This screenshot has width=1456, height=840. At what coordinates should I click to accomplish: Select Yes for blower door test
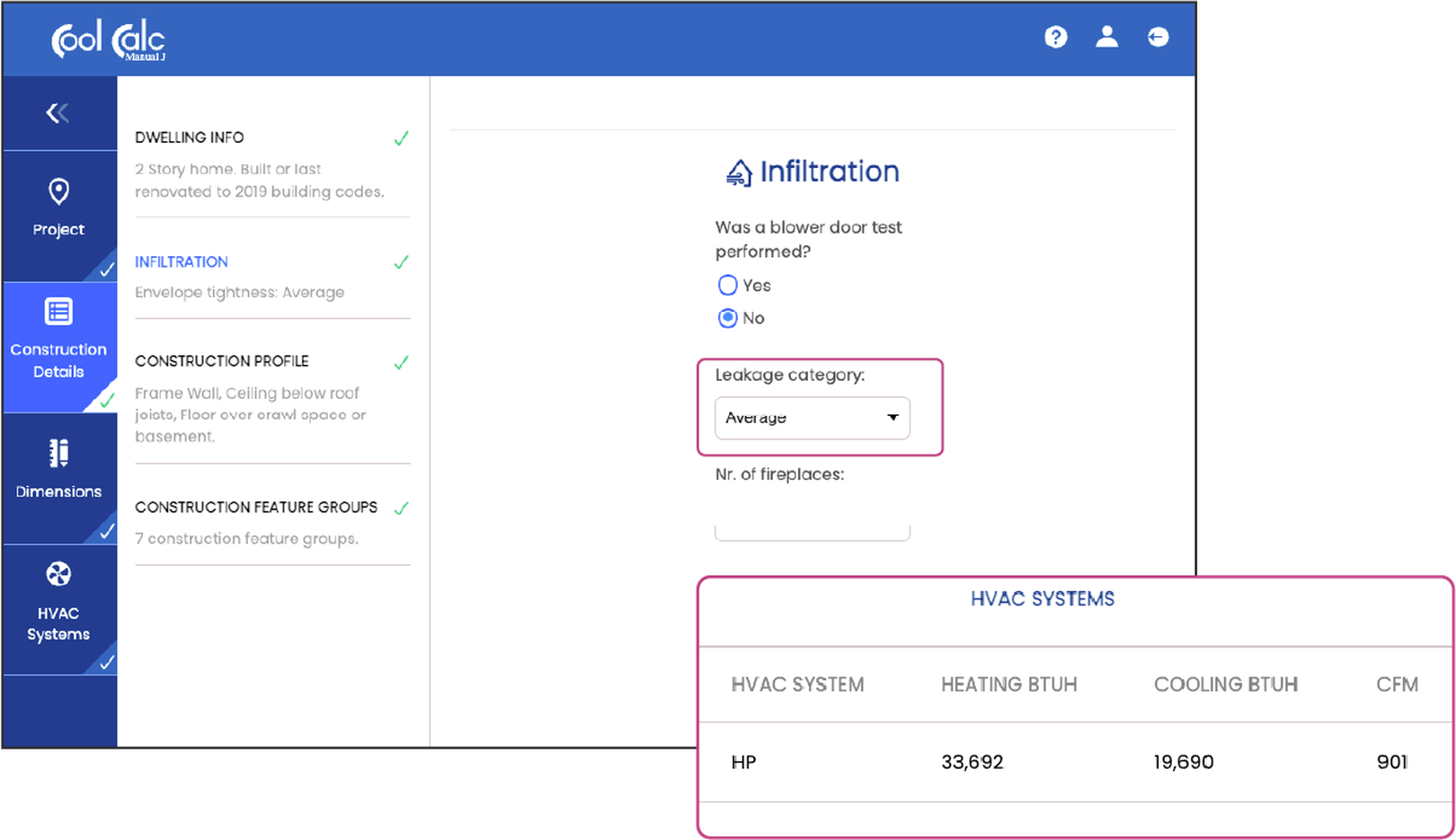727,286
